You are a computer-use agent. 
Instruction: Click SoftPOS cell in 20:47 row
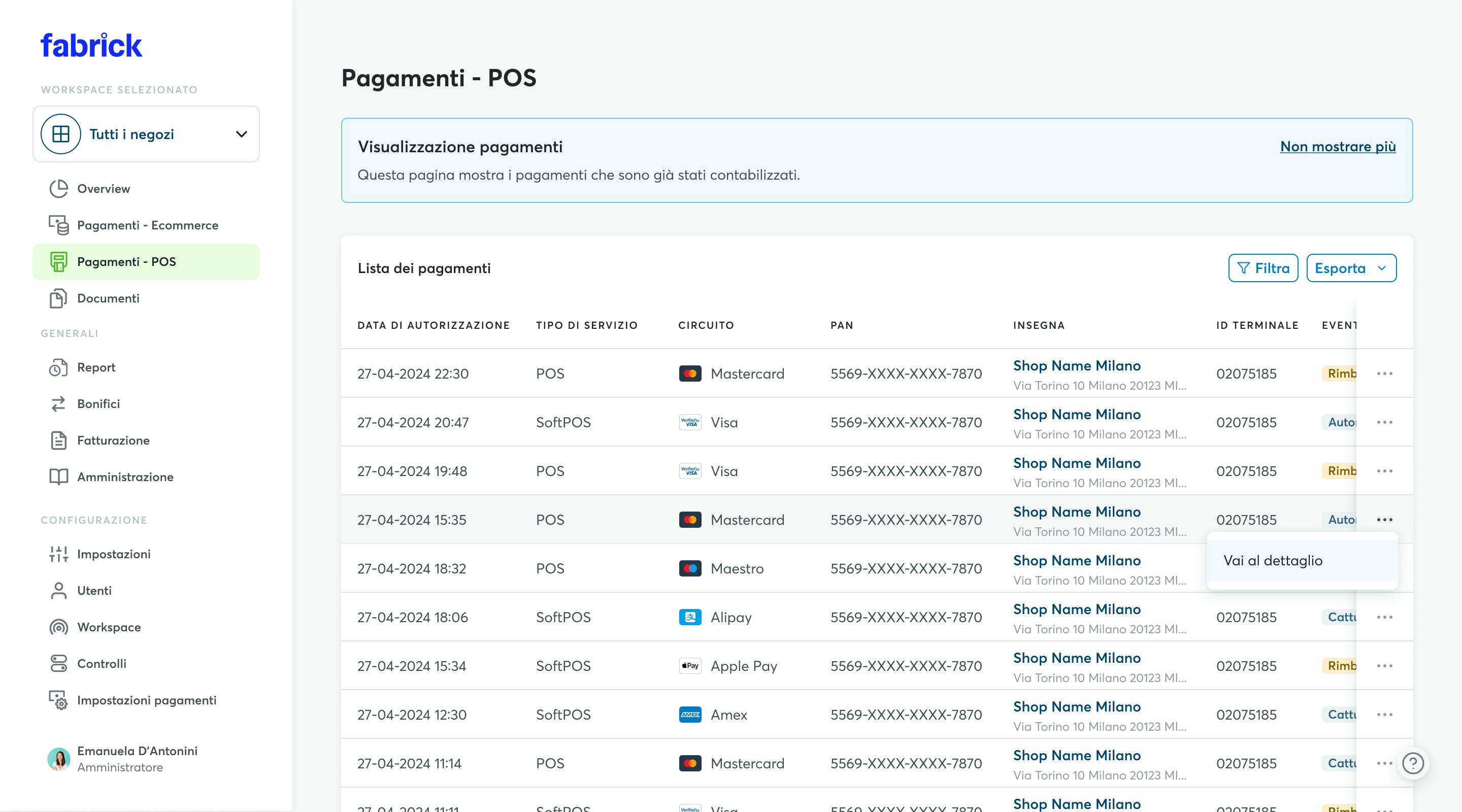click(x=563, y=423)
